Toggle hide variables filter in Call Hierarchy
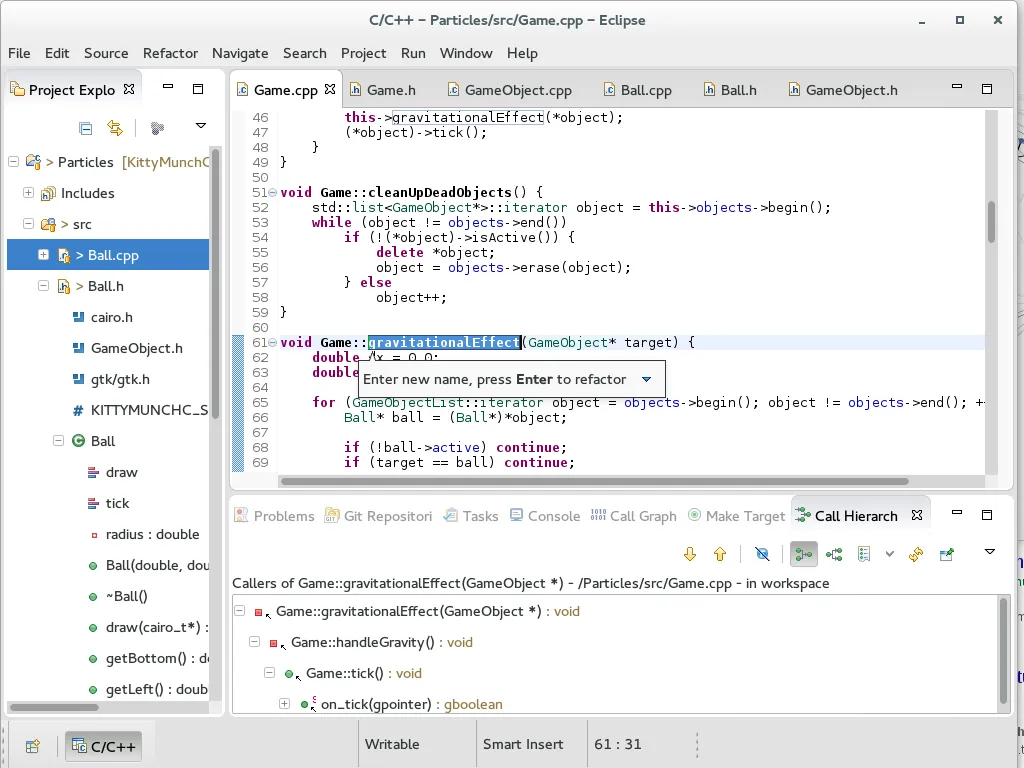The height and width of the screenshot is (768, 1024). pos(762,554)
